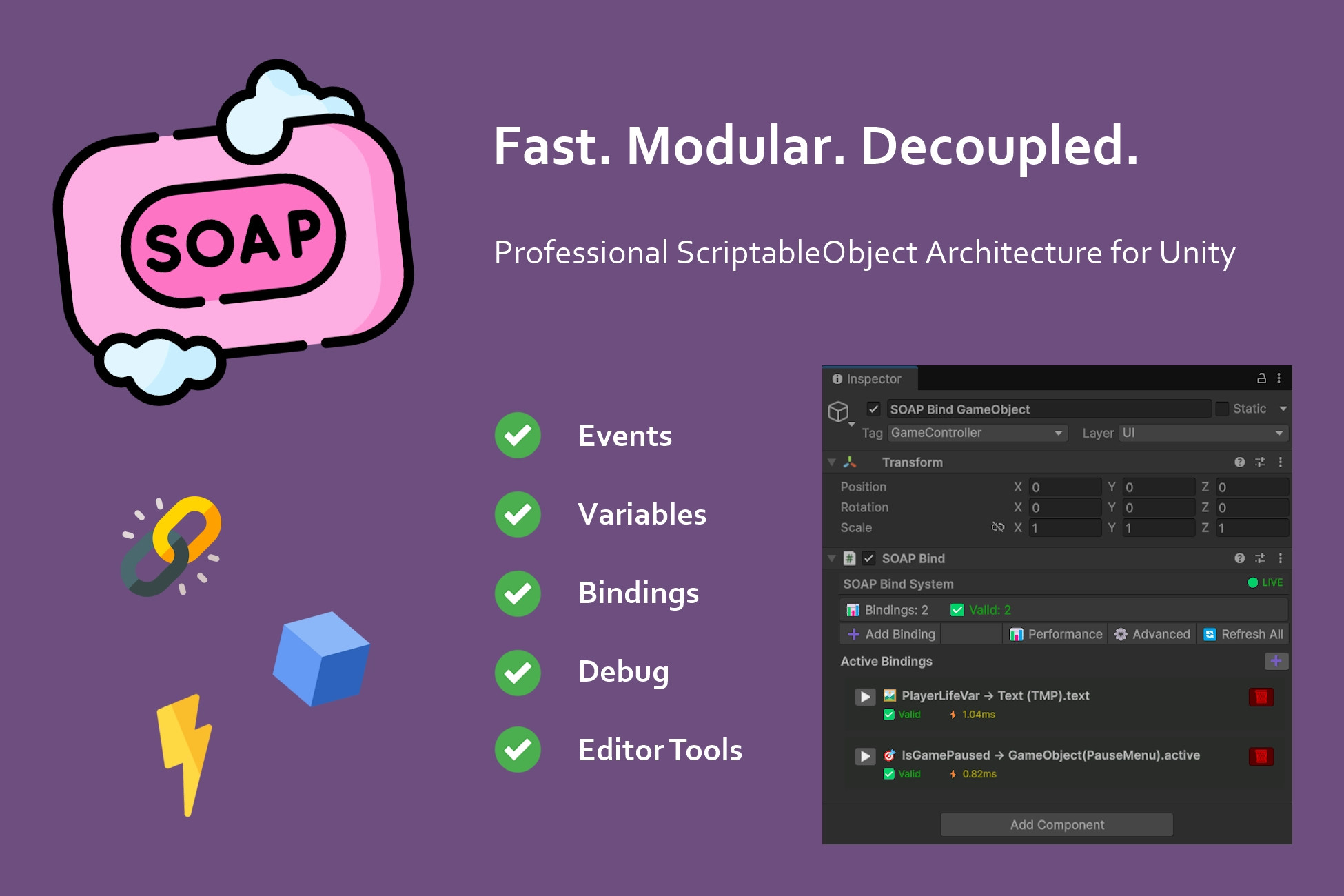Open the Transform component context menu
This screenshot has width=1344, height=896.
(x=1281, y=462)
